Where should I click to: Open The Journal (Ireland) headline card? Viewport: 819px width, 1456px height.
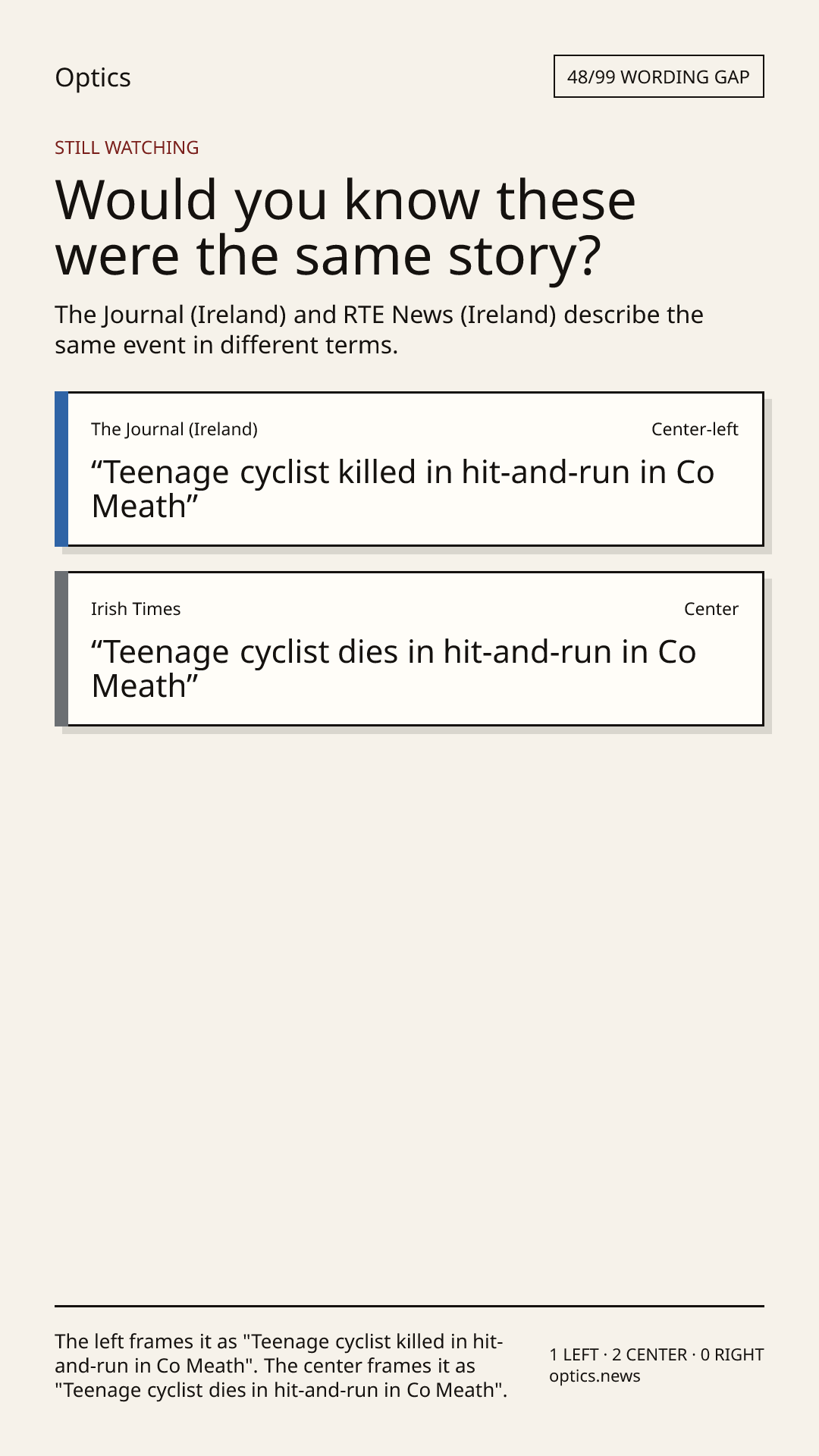pos(409,469)
